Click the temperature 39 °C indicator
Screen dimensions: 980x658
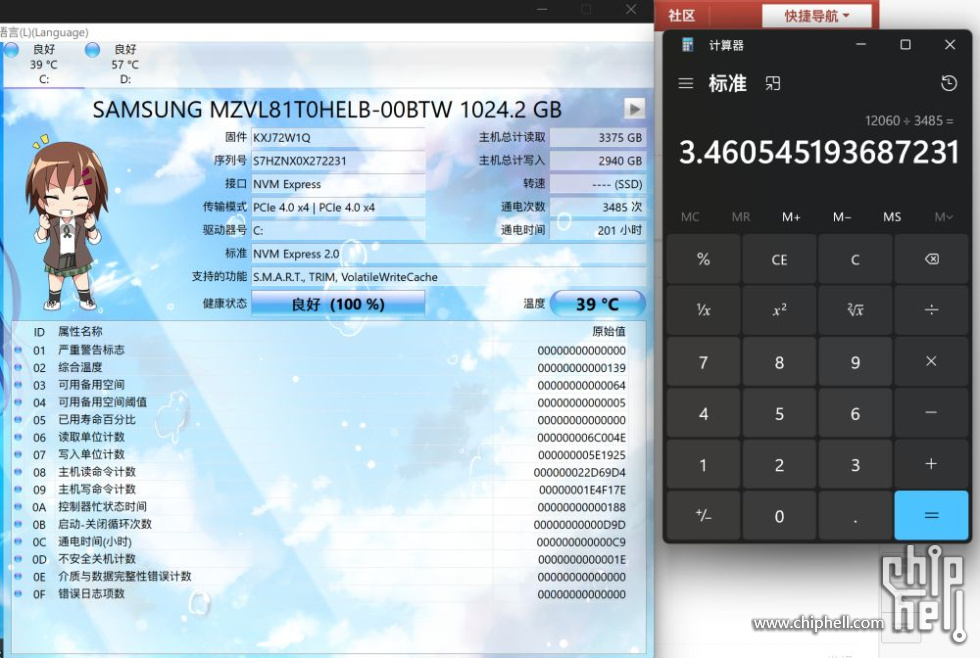[x=598, y=304]
